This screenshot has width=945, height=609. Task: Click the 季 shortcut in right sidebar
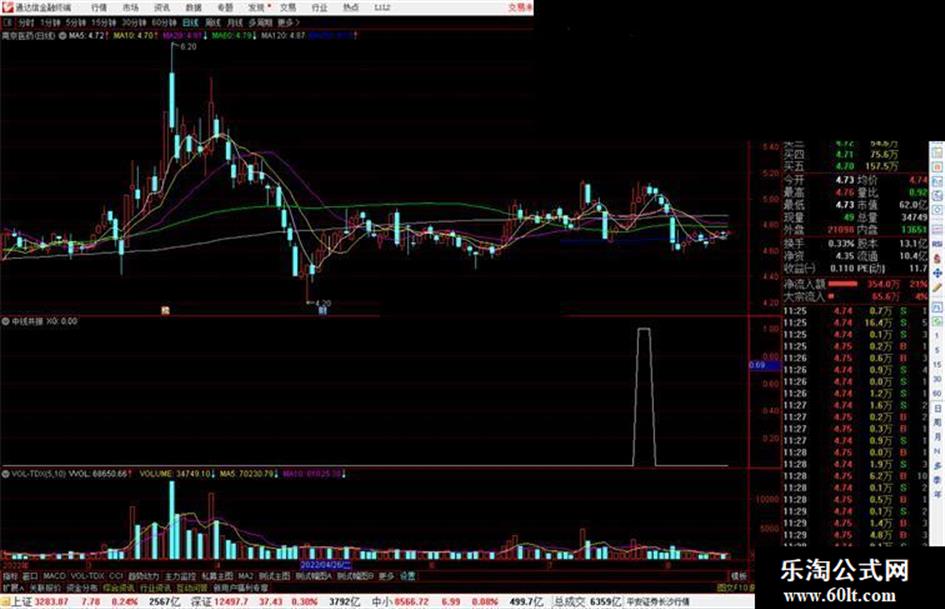click(937, 479)
